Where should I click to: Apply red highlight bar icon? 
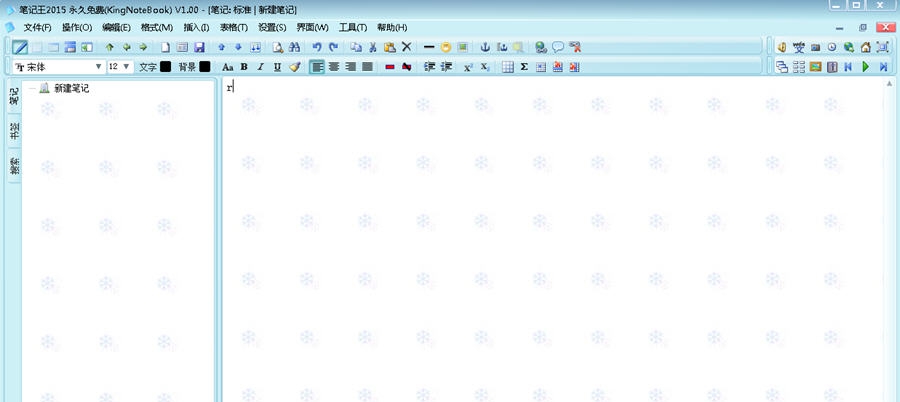390,67
